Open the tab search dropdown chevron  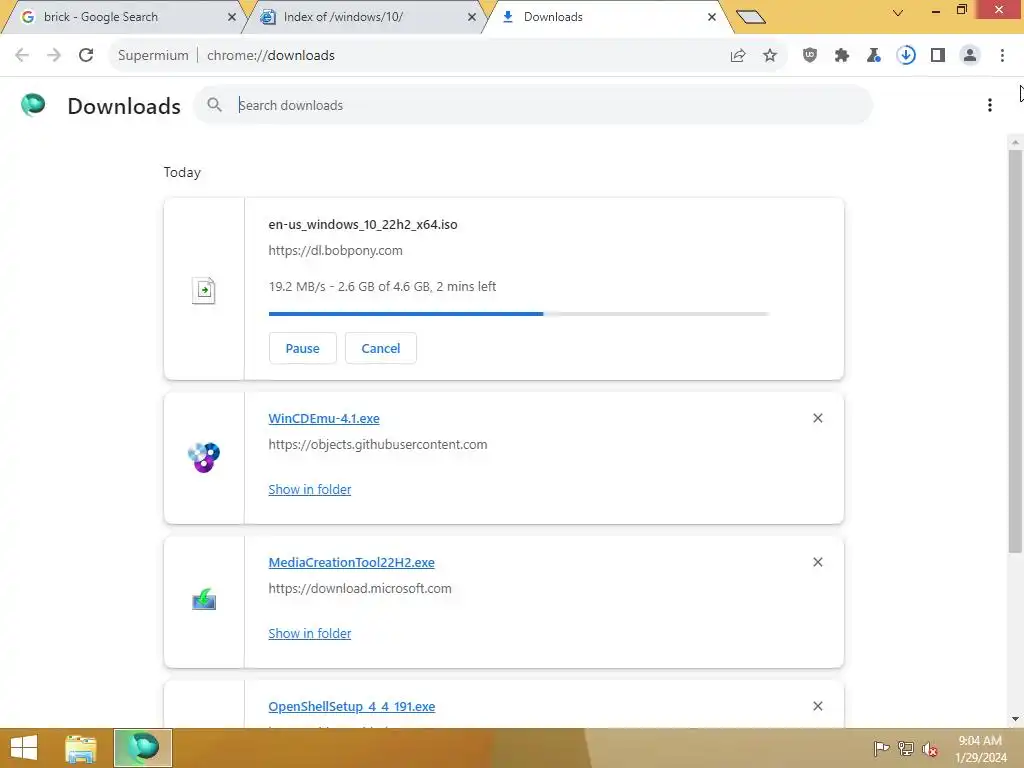pyautogui.click(x=898, y=12)
